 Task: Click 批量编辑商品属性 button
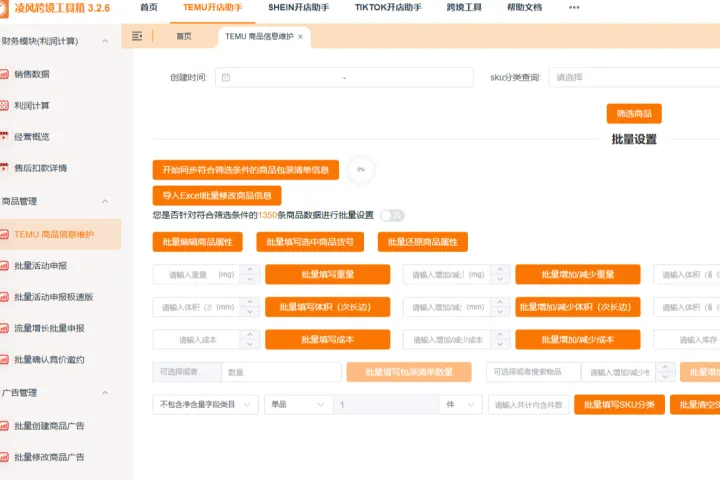pos(197,242)
